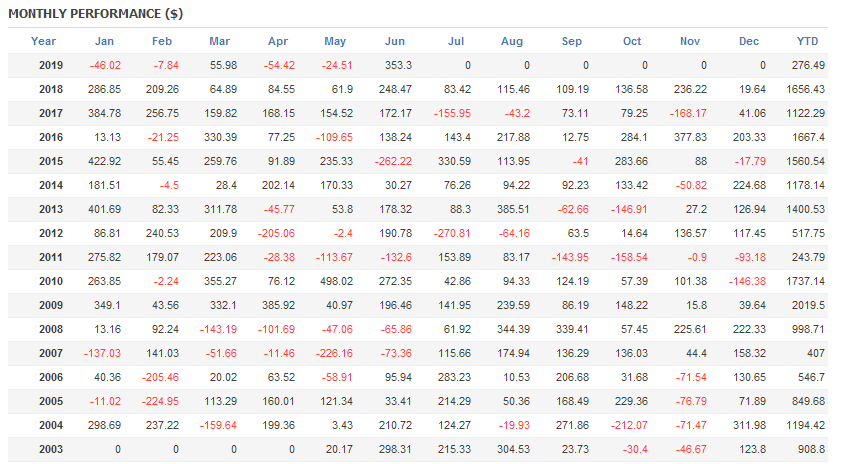Select the "Jun" column header
Screen dimensions: 842x464
click(x=395, y=41)
